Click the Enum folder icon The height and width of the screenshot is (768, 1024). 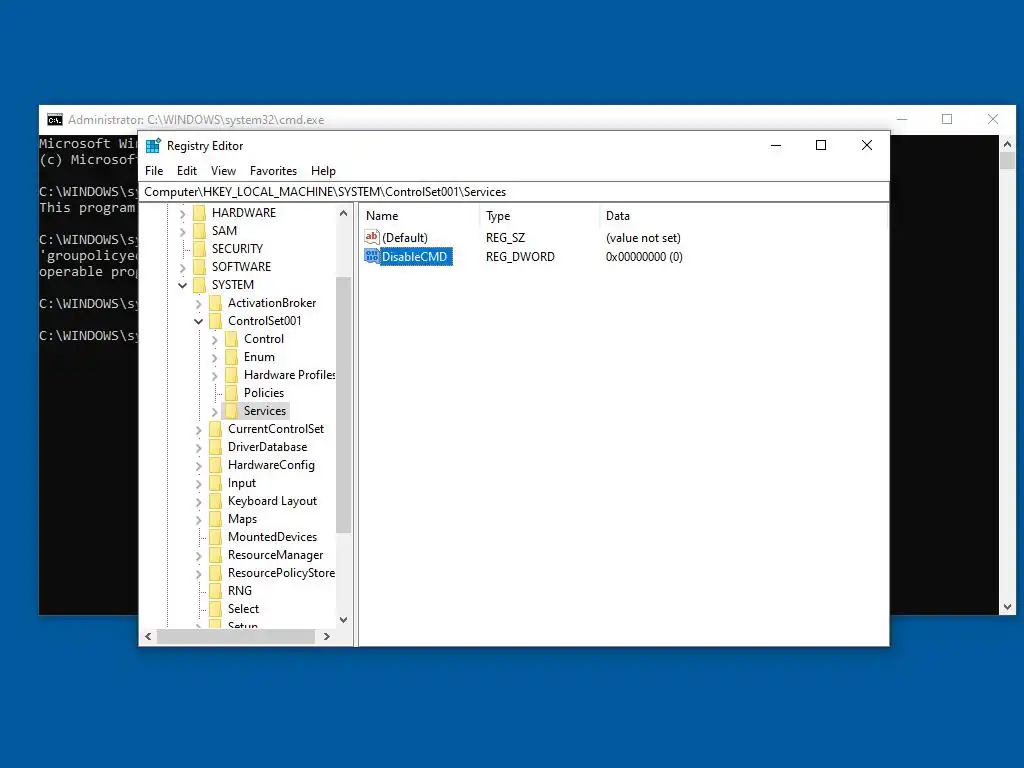[231, 357]
